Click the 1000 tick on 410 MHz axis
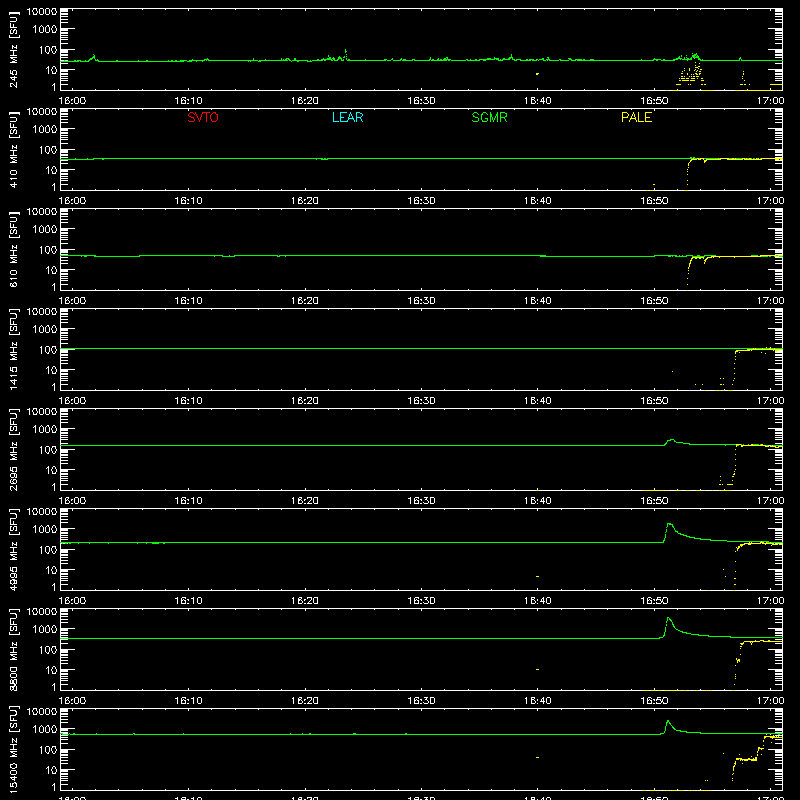800x800 pixels. click(45, 130)
